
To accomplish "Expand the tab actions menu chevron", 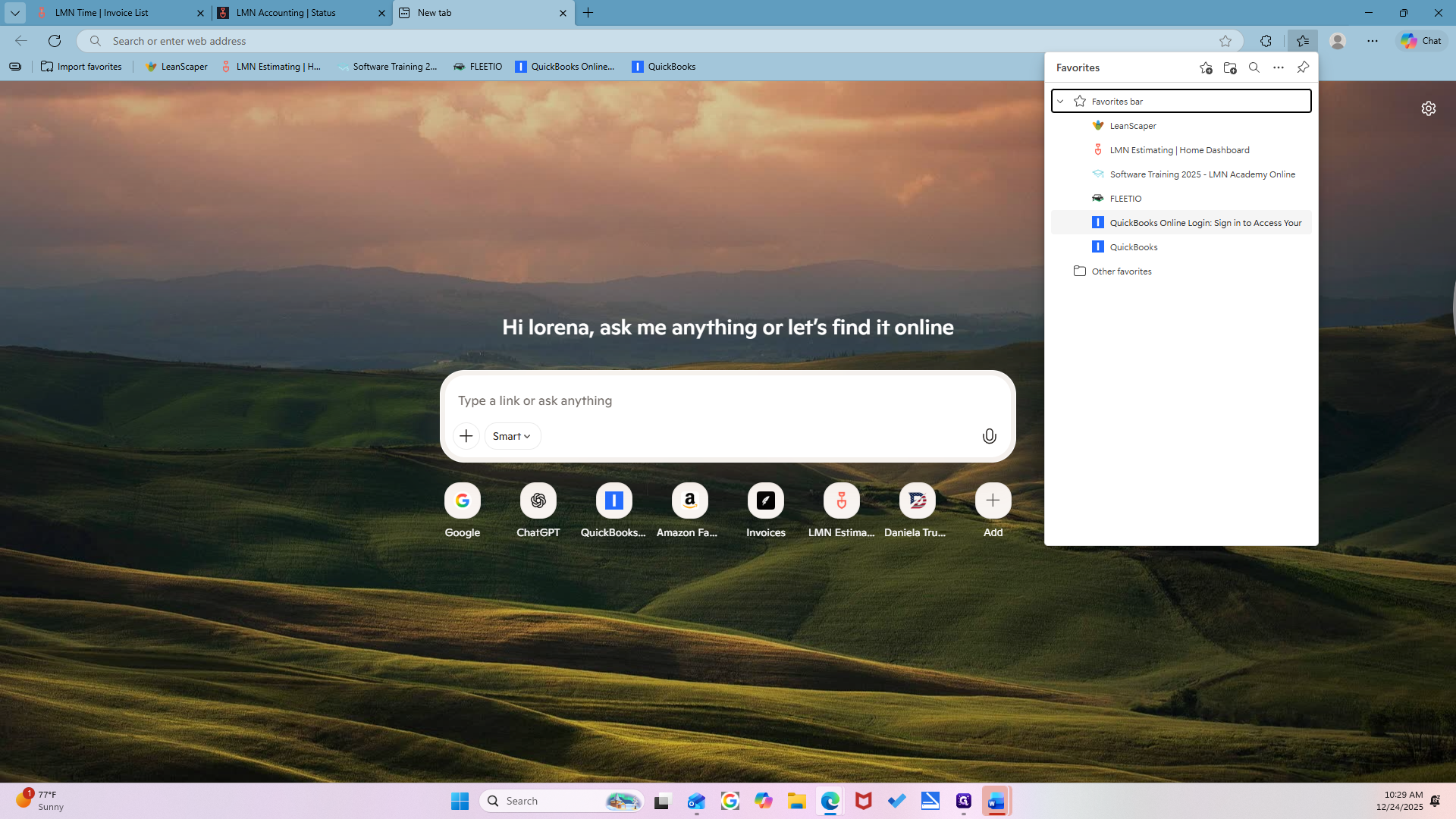I will [x=15, y=13].
